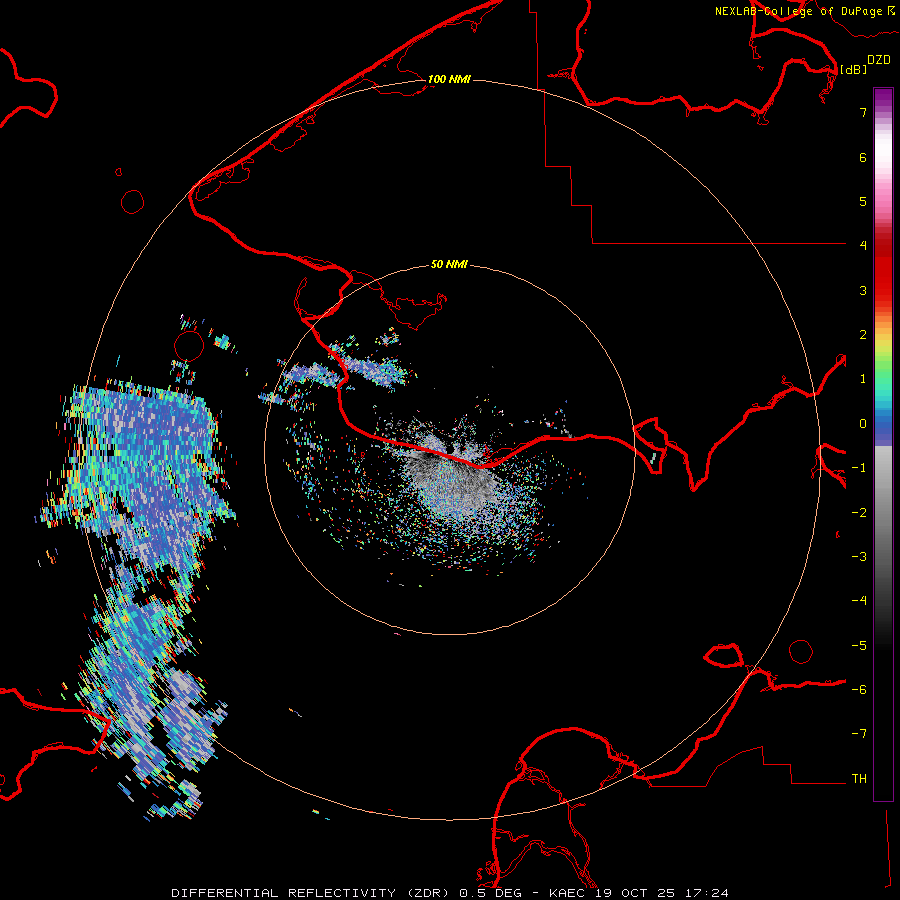Click the -1 value on the color scale
This screenshot has width=900, height=900.
[x=859, y=468]
